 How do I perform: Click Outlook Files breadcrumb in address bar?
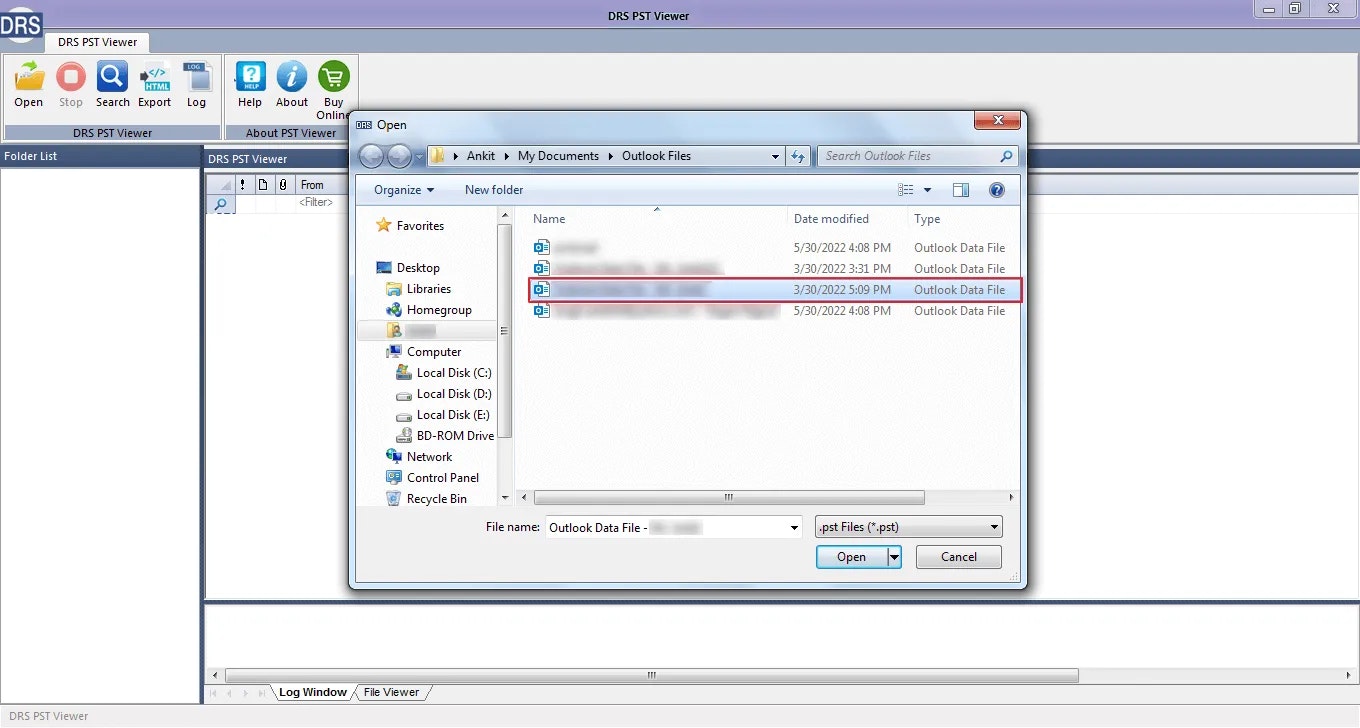point(656,156)
